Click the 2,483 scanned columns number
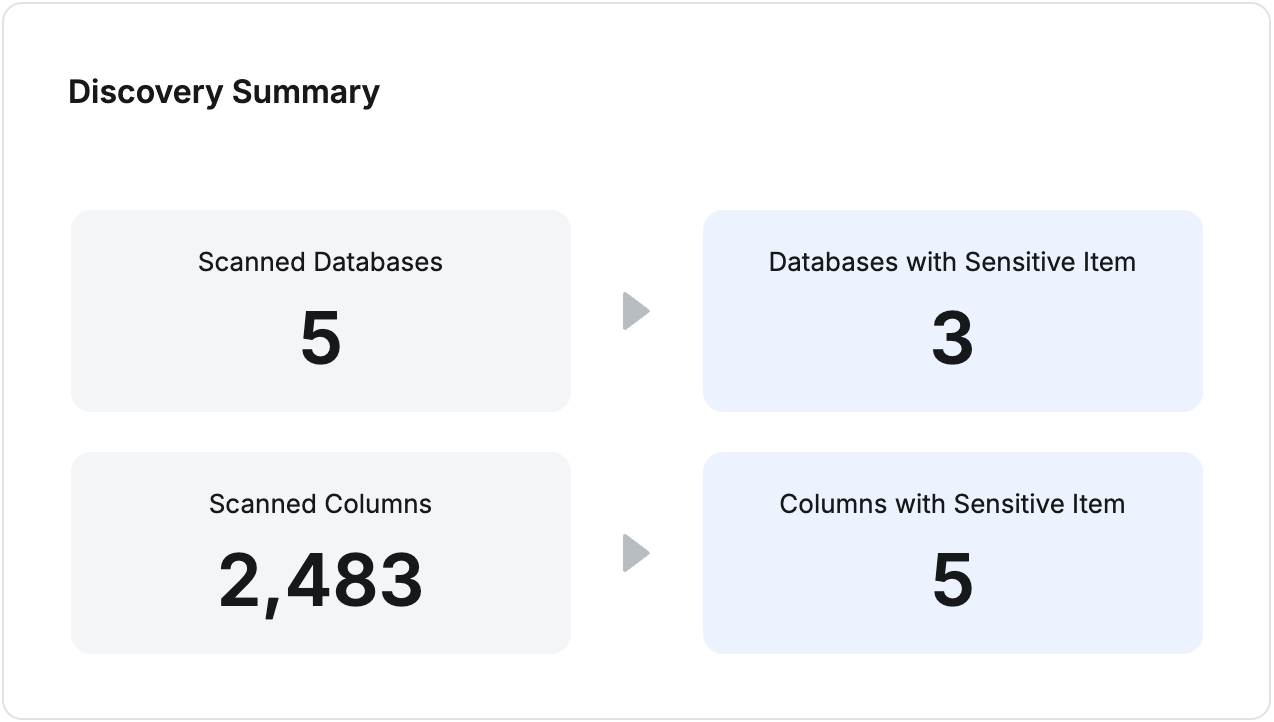Screen dimensions: 1274x722 [x=321, y=581]
